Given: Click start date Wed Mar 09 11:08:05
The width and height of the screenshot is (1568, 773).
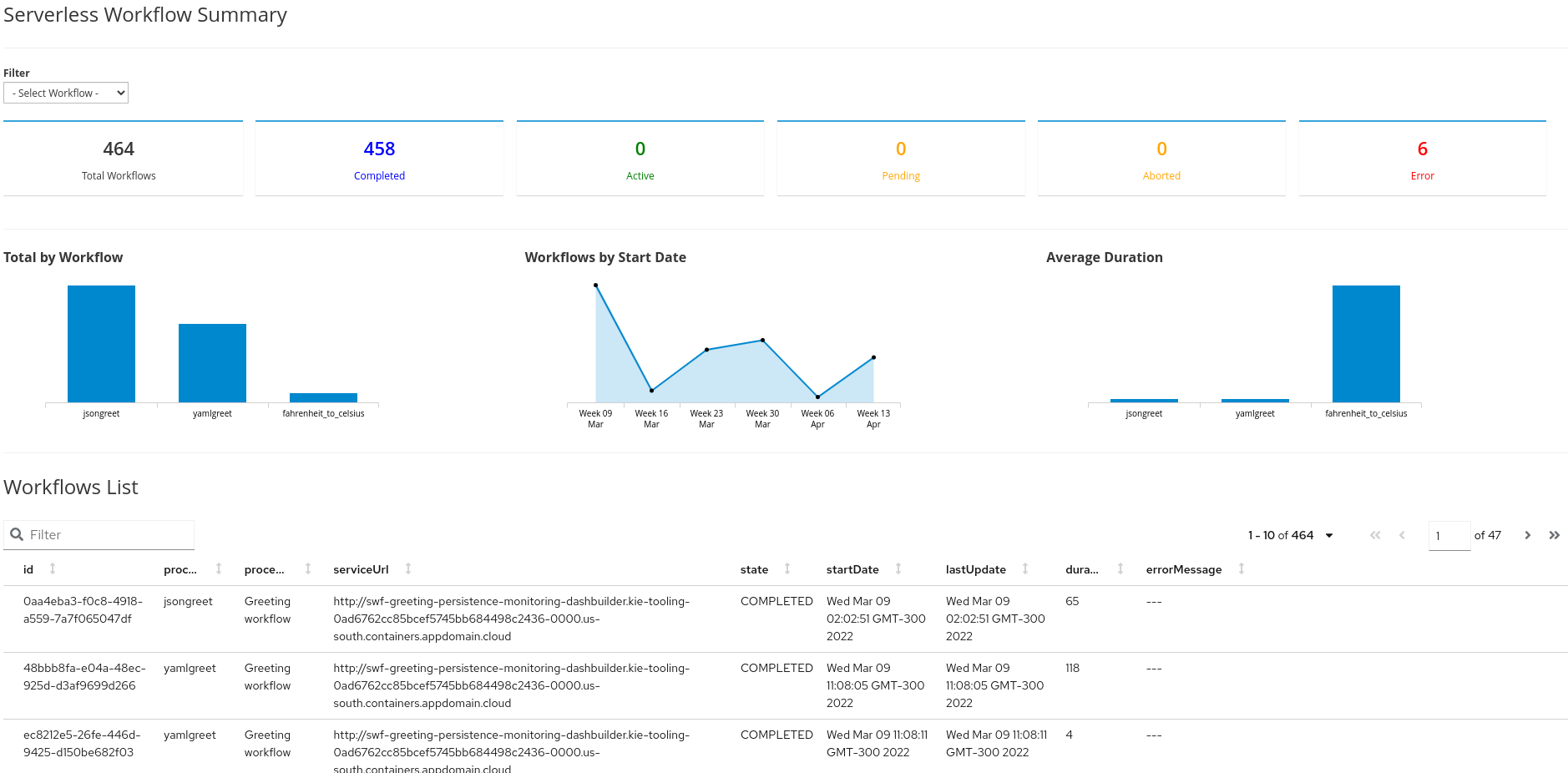Looking at the screenshot, I should pos(875,685).
